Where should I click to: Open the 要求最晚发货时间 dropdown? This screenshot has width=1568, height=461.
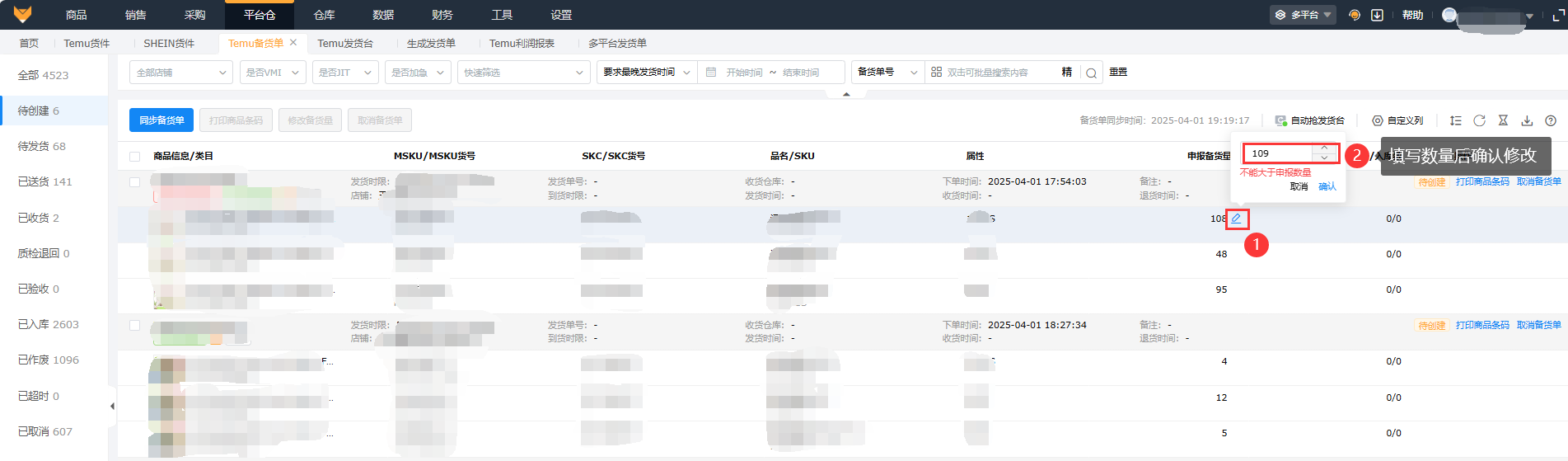647,73
